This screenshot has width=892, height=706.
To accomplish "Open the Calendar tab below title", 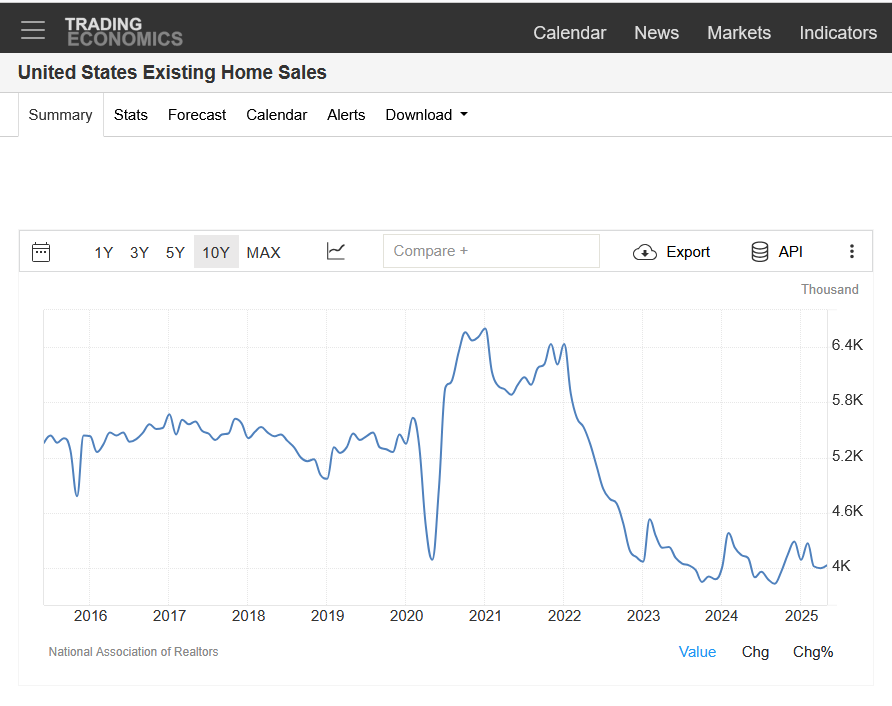I will 276,115.
